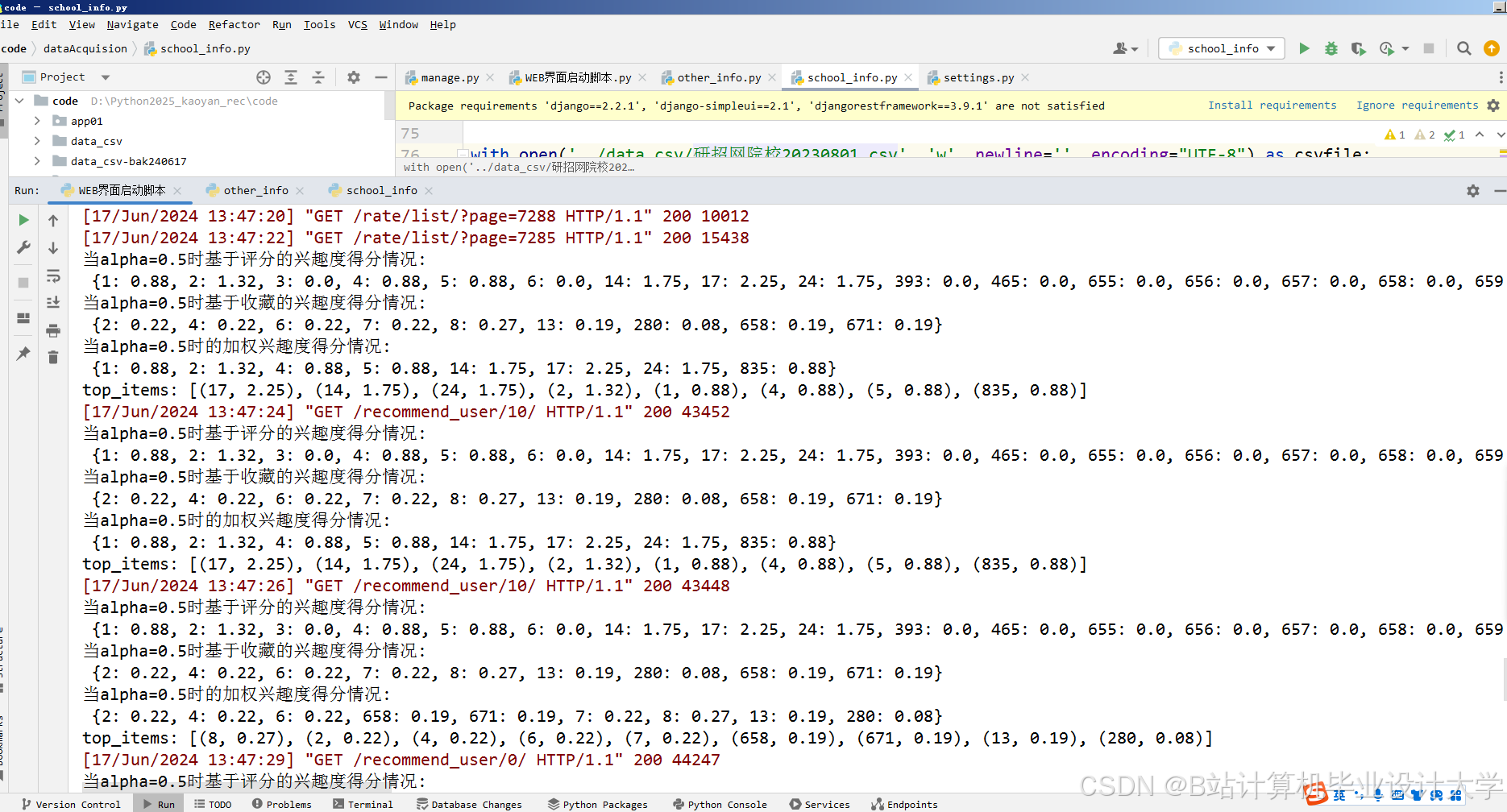Image resolution: width=1507 pixels, height=812 pixels.
Task: Open the school_info run configuration dropdown
Action: tap(1221, 48)
